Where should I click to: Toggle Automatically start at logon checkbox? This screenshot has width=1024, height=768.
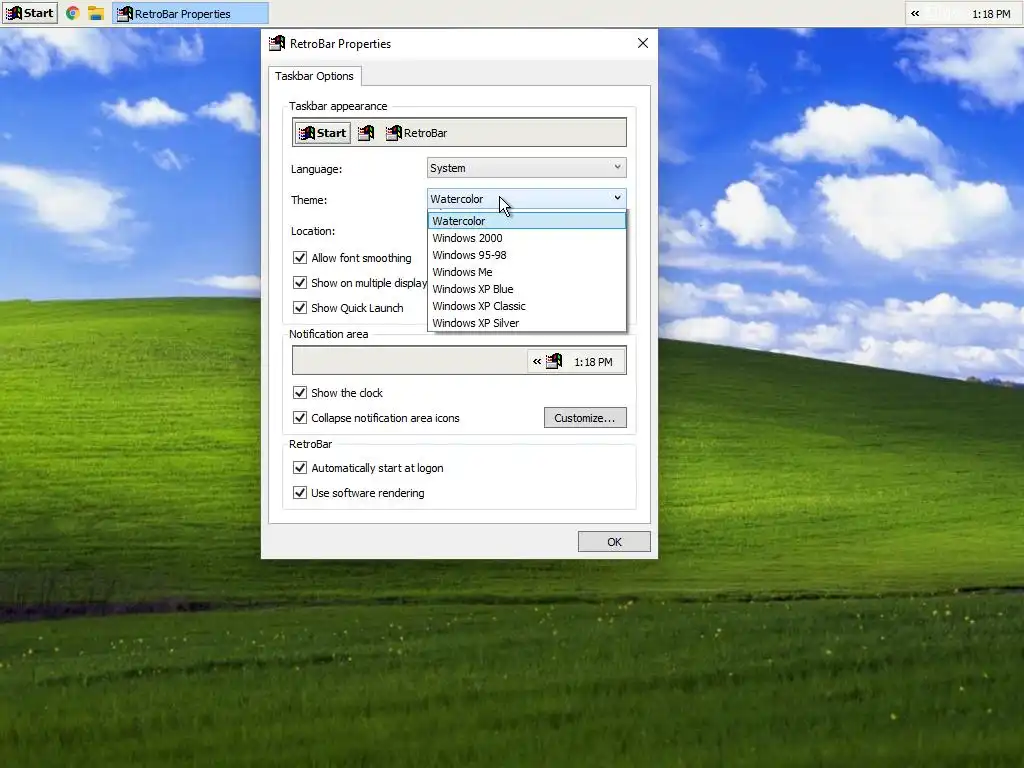click(x=300, y=468)
